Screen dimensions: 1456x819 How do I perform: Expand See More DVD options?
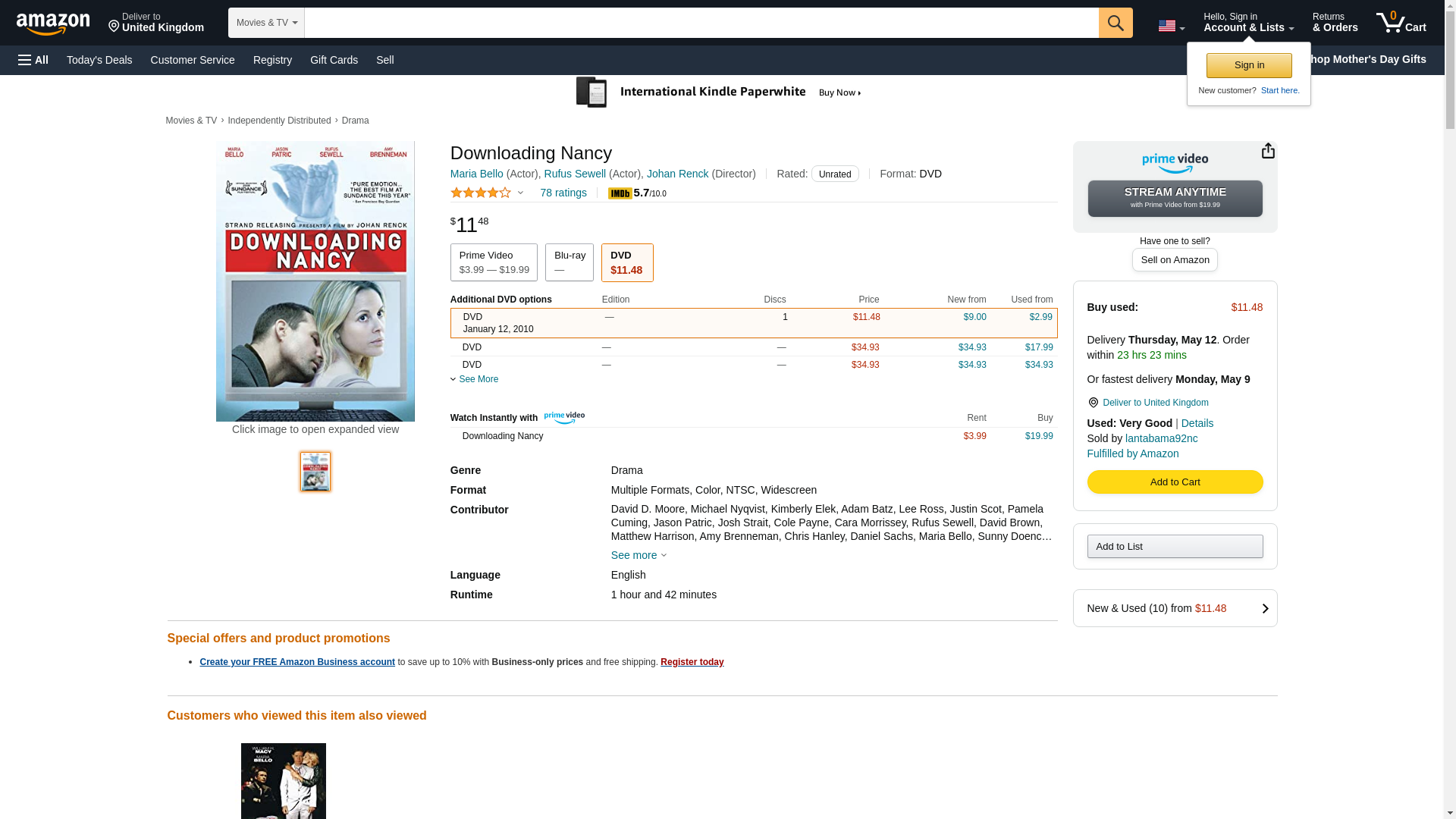(x=478, y=379)
